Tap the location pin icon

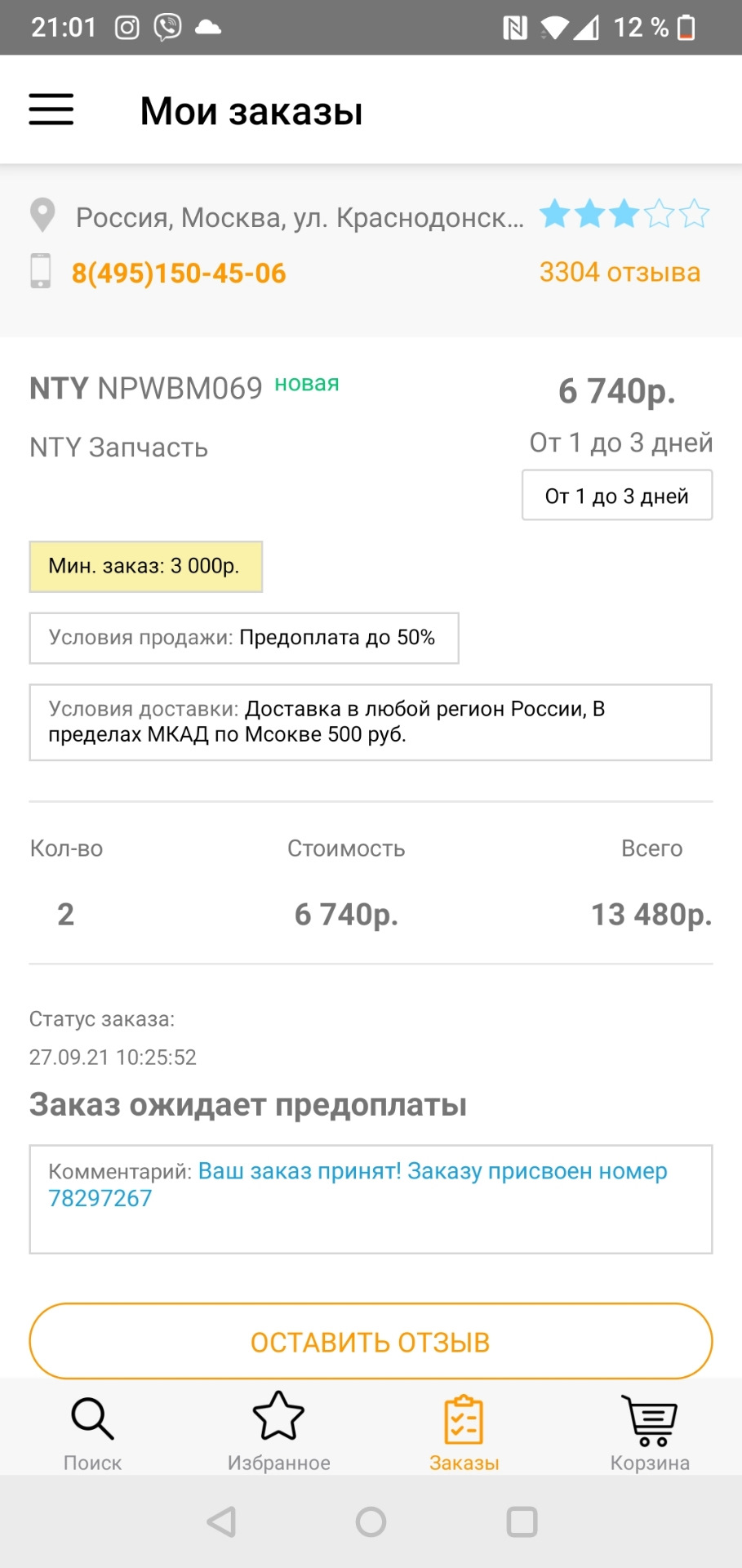coord(42,216)
